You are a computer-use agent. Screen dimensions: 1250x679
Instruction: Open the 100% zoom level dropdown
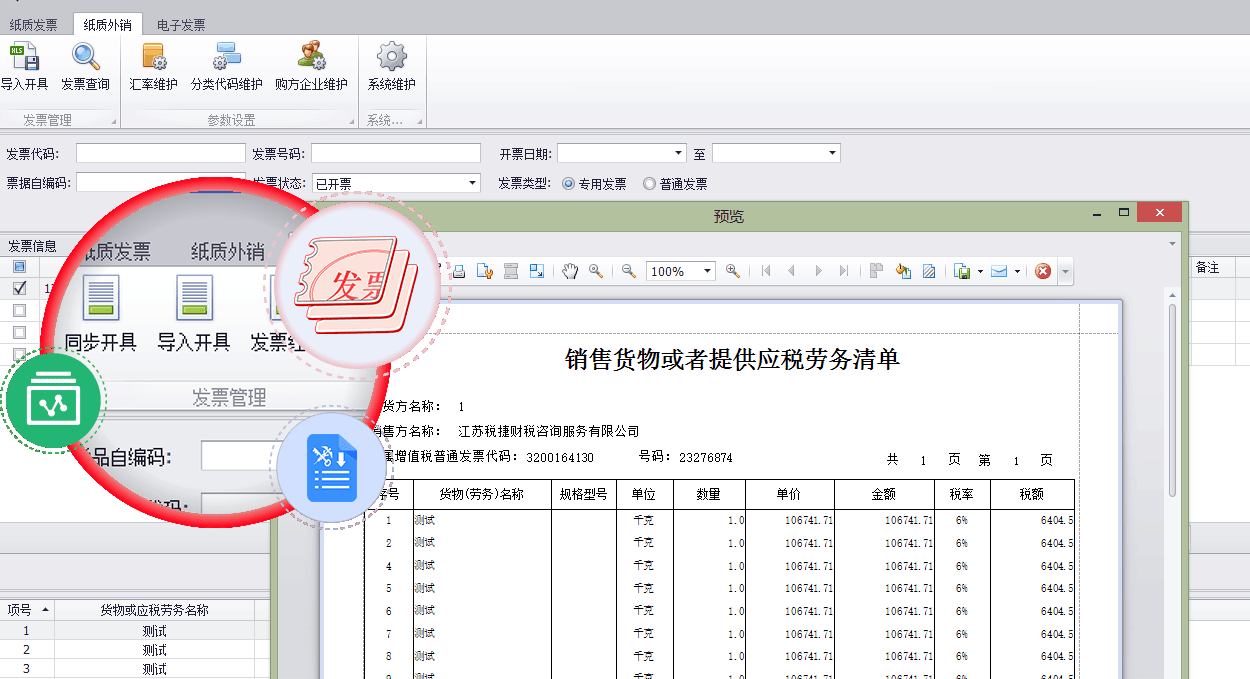click(x=707, y=271)
